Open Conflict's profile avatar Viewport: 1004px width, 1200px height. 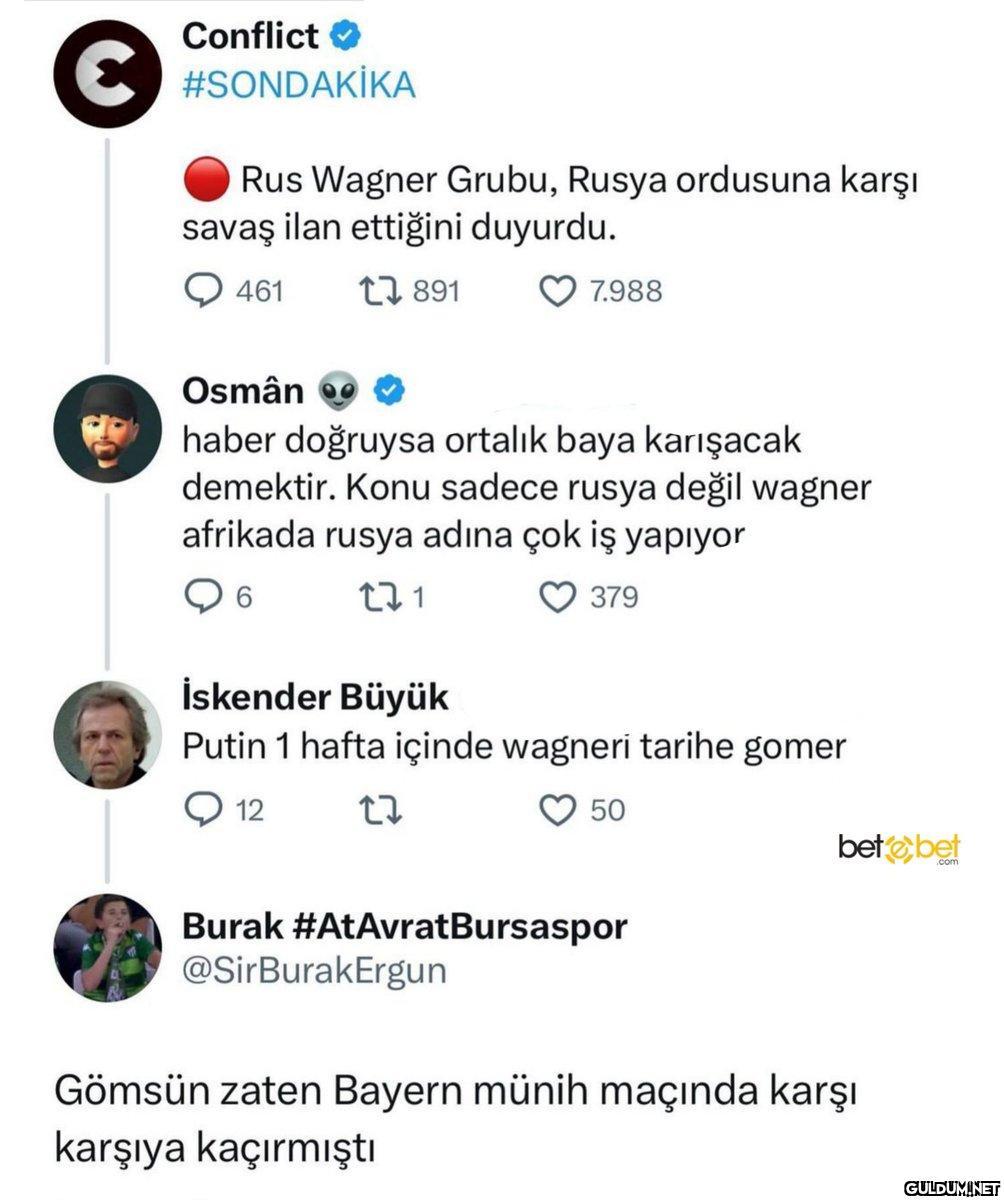[x=107, y=71]
